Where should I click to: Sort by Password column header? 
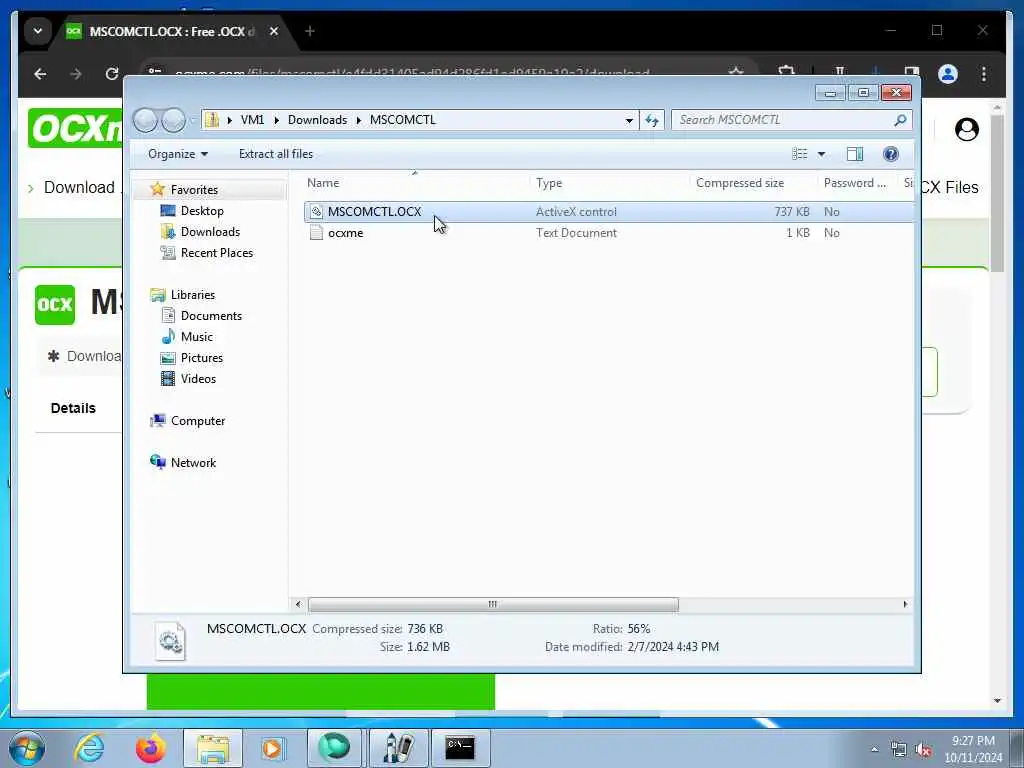[x=858, y=184]
